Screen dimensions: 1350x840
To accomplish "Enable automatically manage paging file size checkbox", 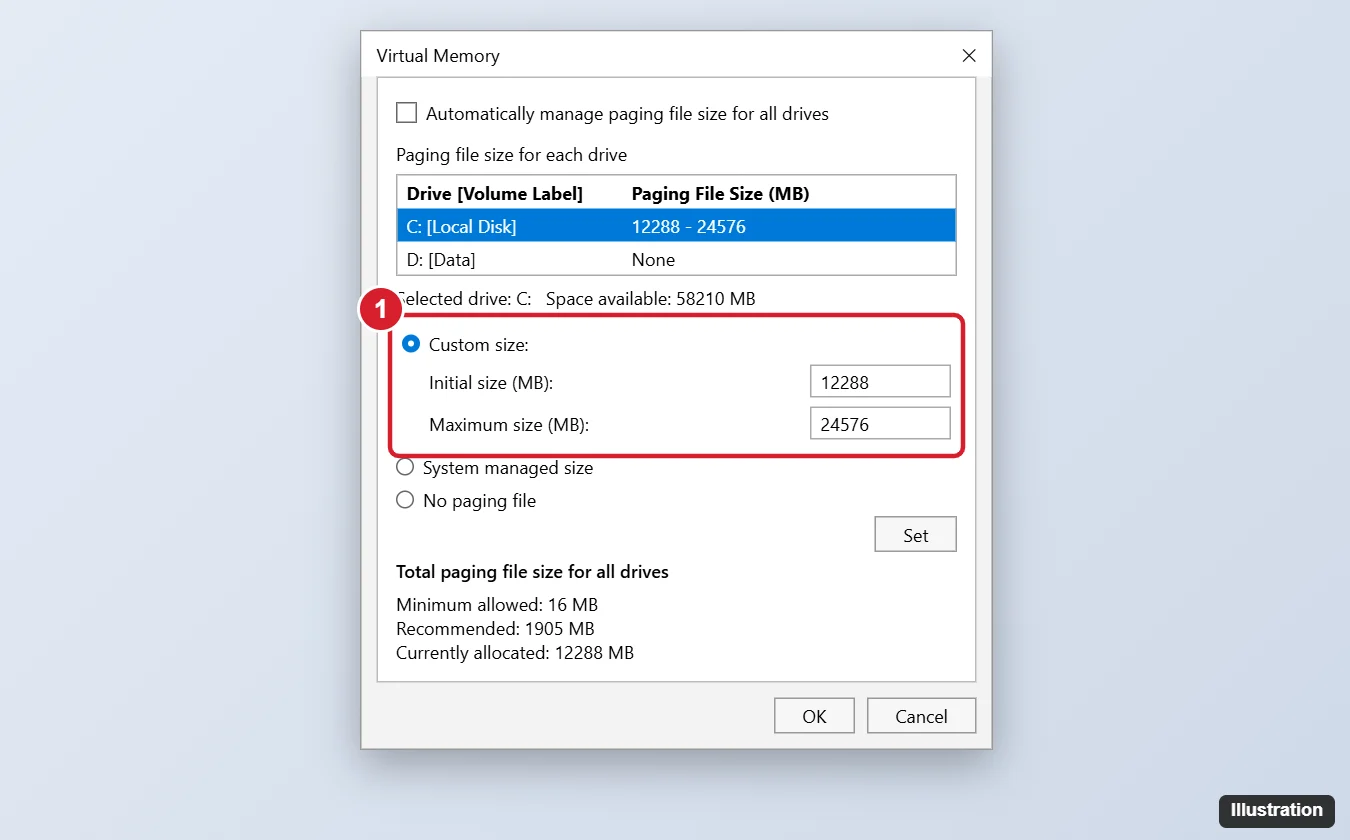I will click(406, 113).
